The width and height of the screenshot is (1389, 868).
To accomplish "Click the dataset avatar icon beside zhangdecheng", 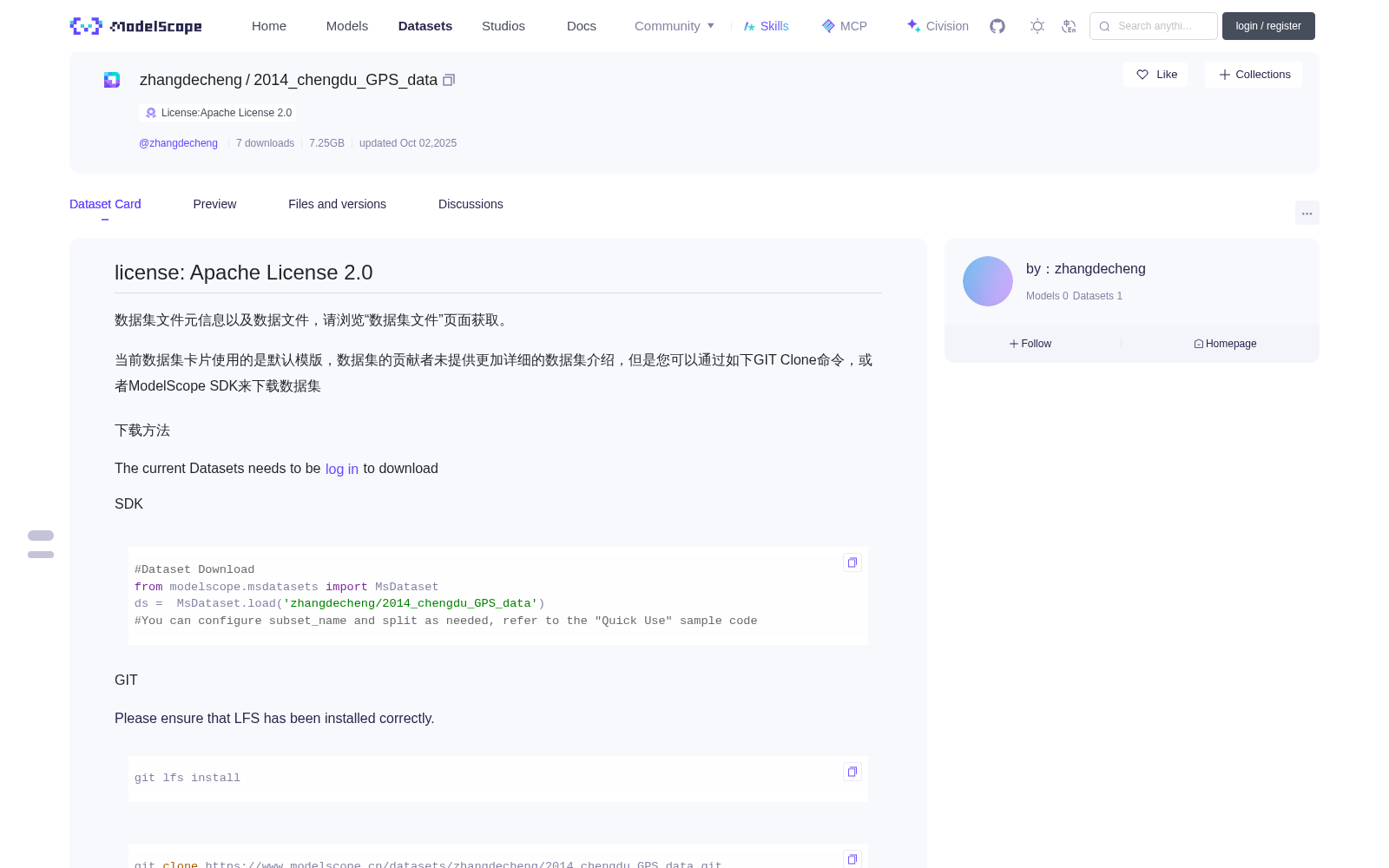I will click(x=112, y=80).
